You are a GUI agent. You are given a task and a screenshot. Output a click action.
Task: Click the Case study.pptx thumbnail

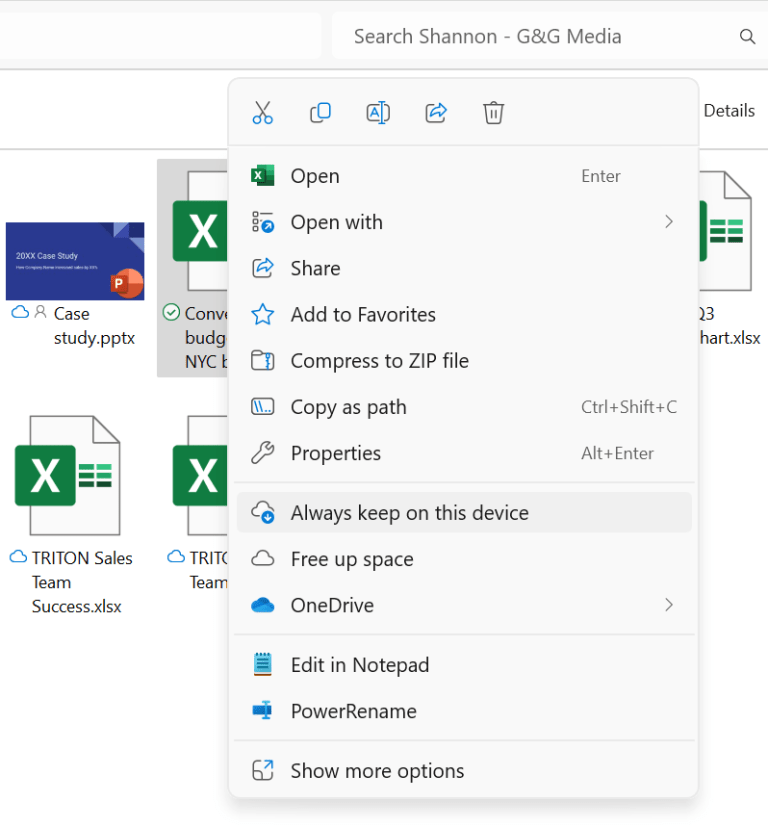click(75, 260)
